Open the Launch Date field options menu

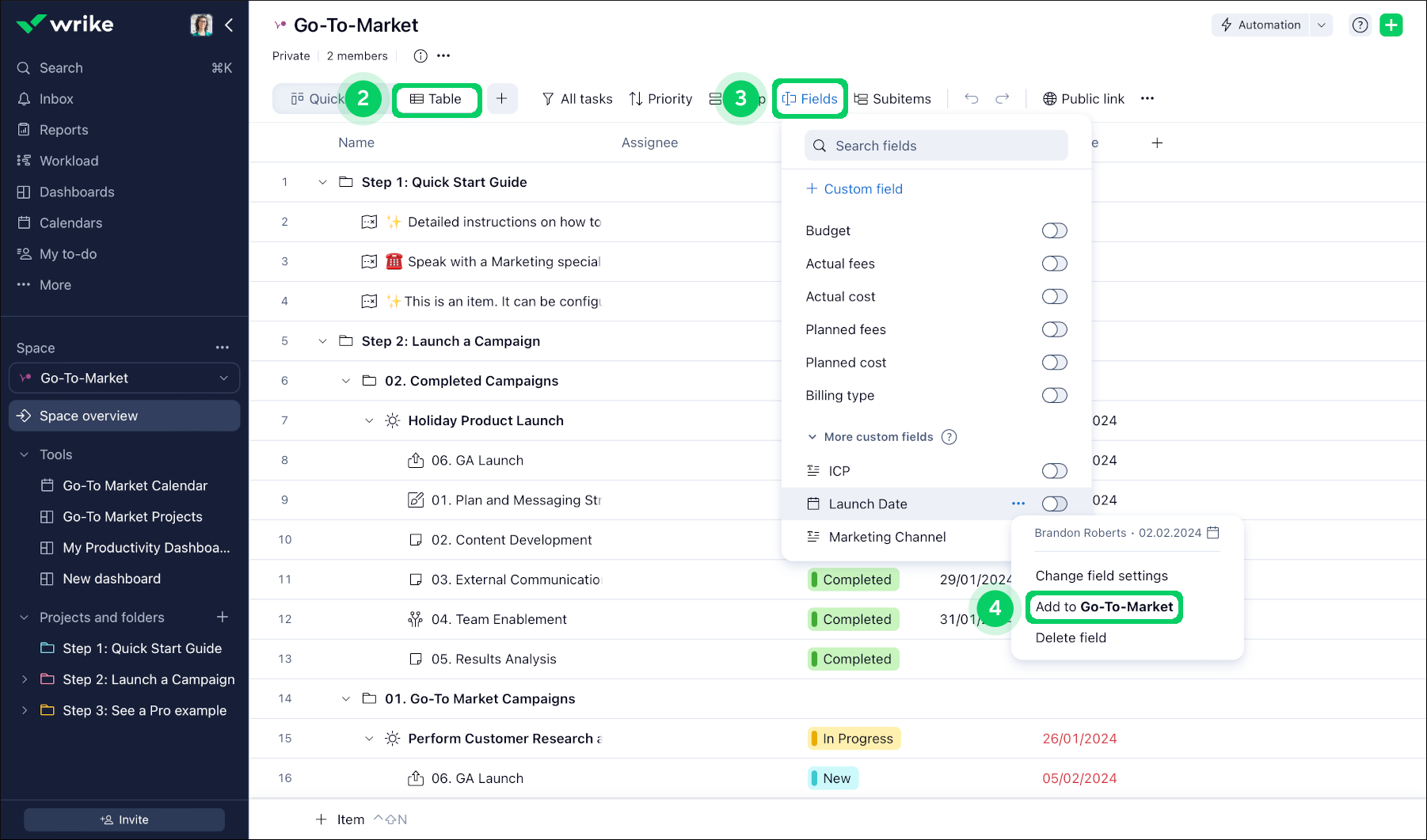coord(1018,504)
